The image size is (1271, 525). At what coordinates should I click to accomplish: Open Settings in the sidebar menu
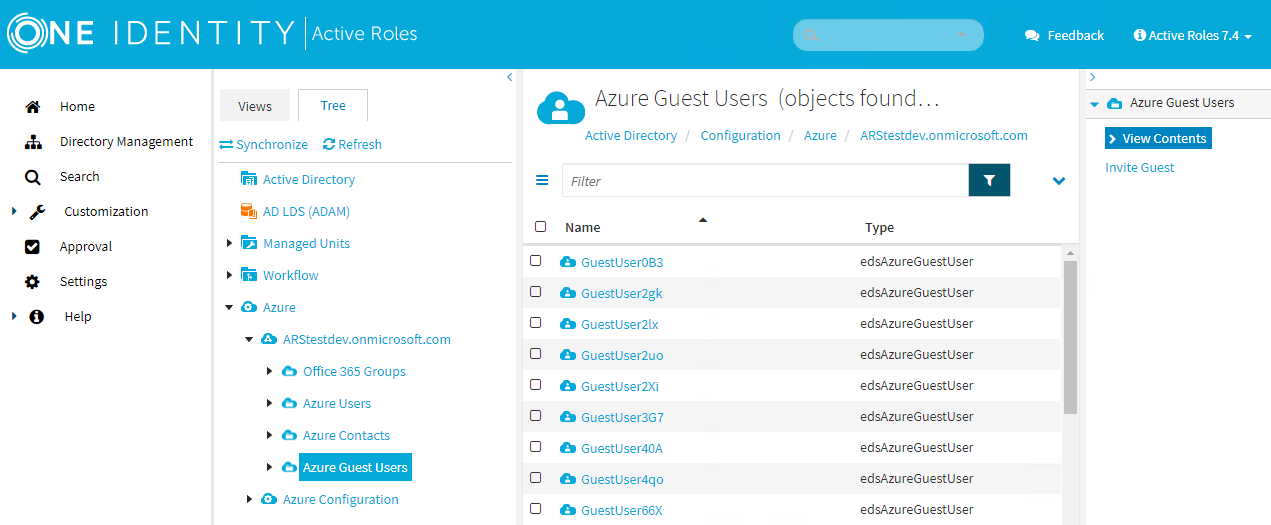point(83,281)
